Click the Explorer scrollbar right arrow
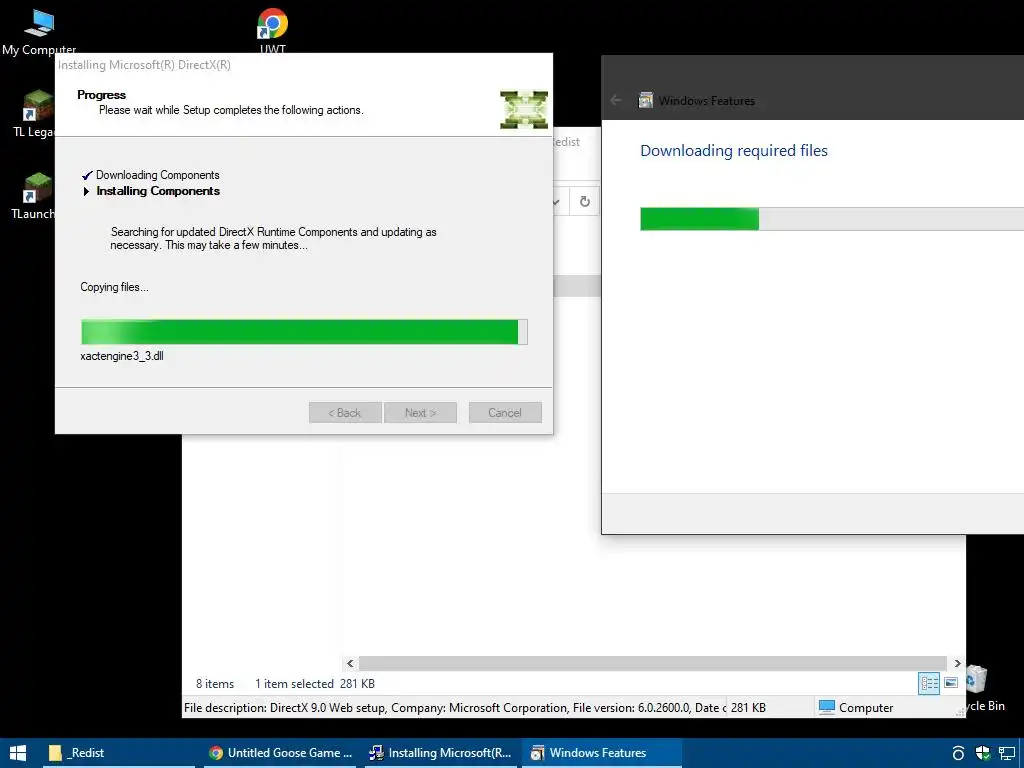1024x768 pixels. 957,663
